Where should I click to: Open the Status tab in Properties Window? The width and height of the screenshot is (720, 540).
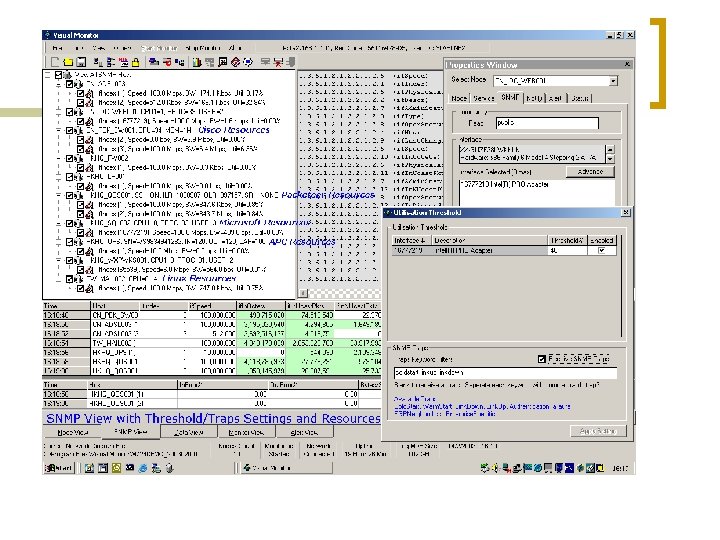(581, 98)
